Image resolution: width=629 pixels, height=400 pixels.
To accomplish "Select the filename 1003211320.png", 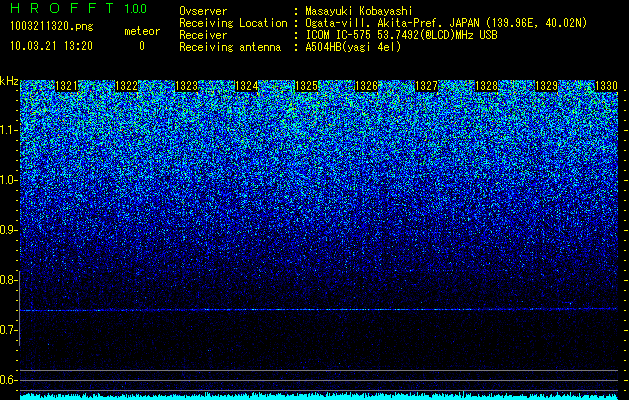I will [52, 26].
